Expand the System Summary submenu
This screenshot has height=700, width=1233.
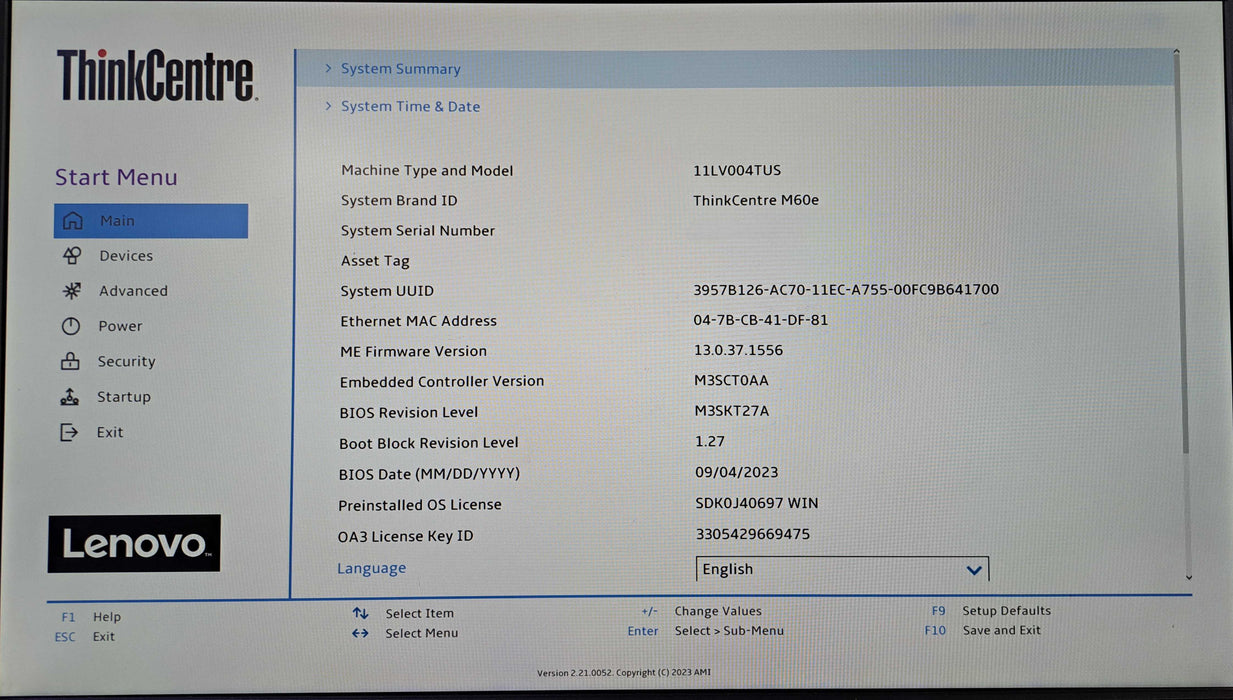click(735, 68)
